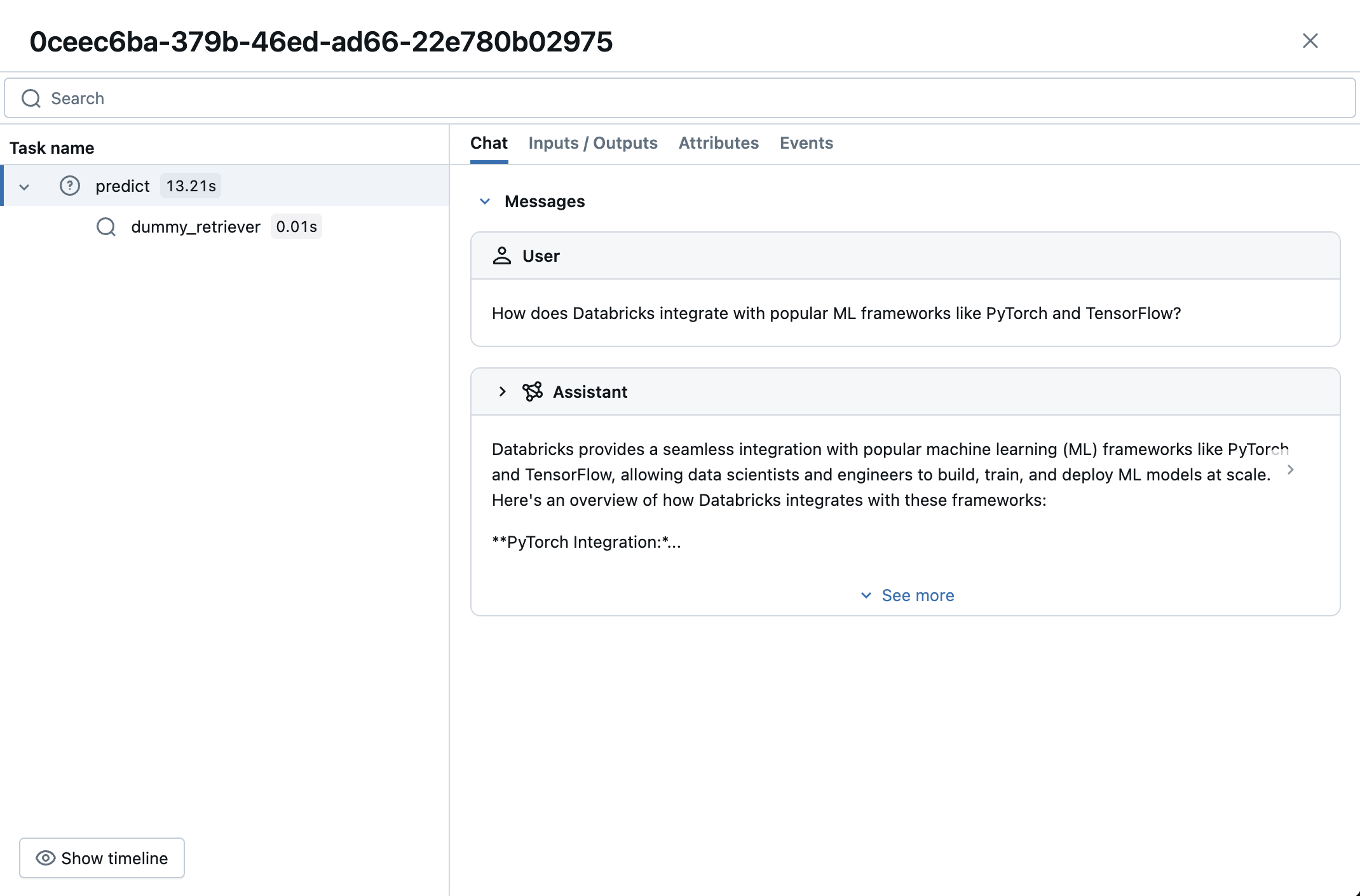Click the 13.21s duration badge

coord(191,186)
